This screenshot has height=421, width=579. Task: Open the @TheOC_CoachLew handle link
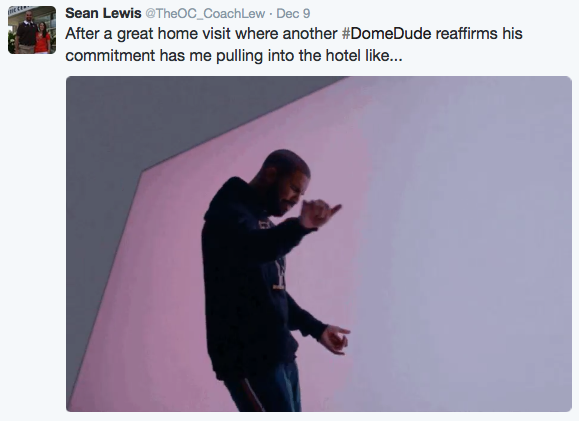(x=205, y=14)
